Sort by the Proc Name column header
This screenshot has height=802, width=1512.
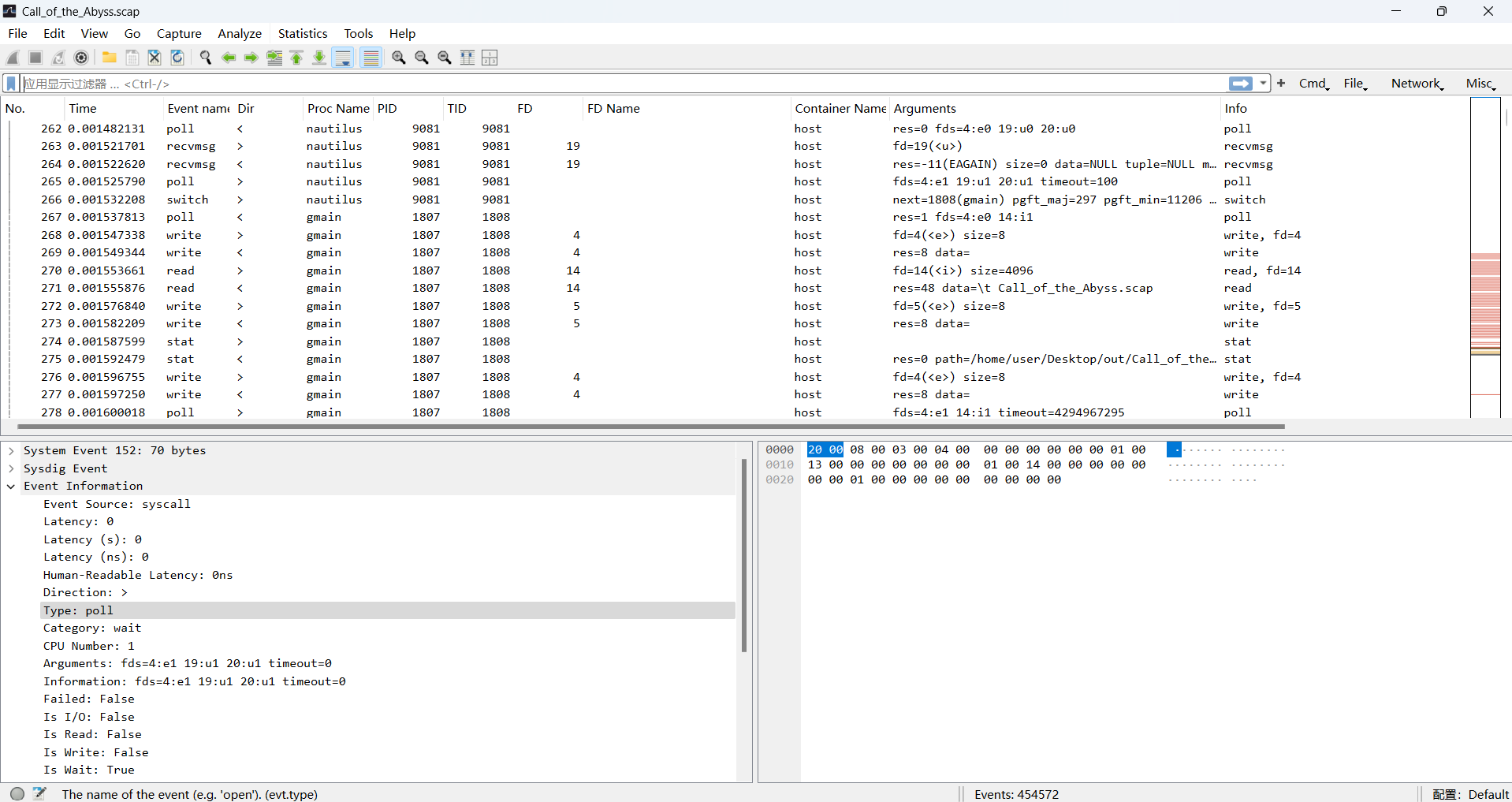click(x=338, y=109)
